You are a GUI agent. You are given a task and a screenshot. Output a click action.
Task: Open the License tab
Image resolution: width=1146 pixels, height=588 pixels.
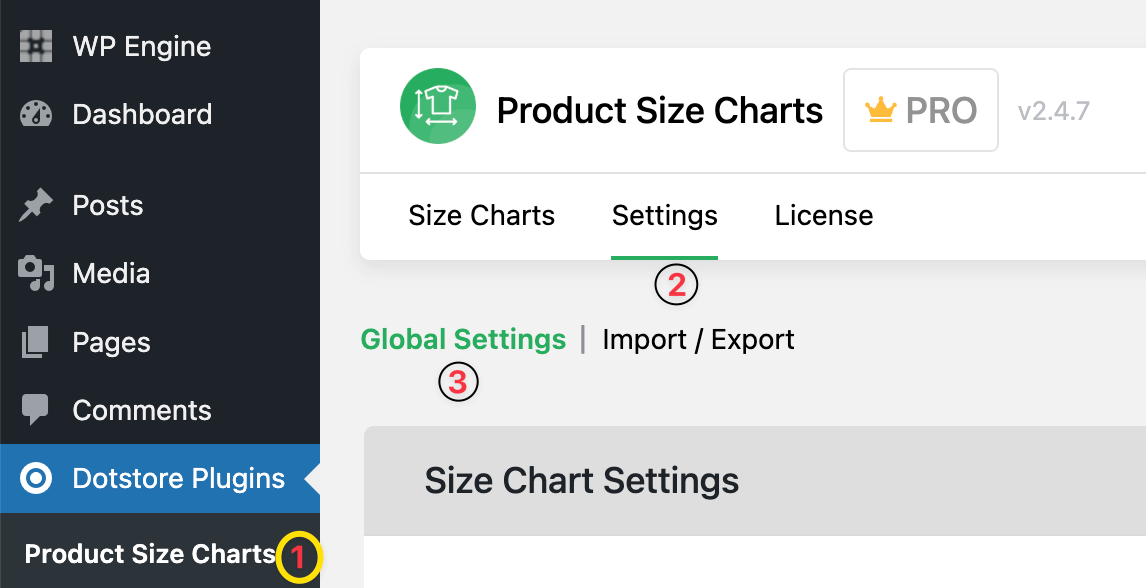pos(823,215)
